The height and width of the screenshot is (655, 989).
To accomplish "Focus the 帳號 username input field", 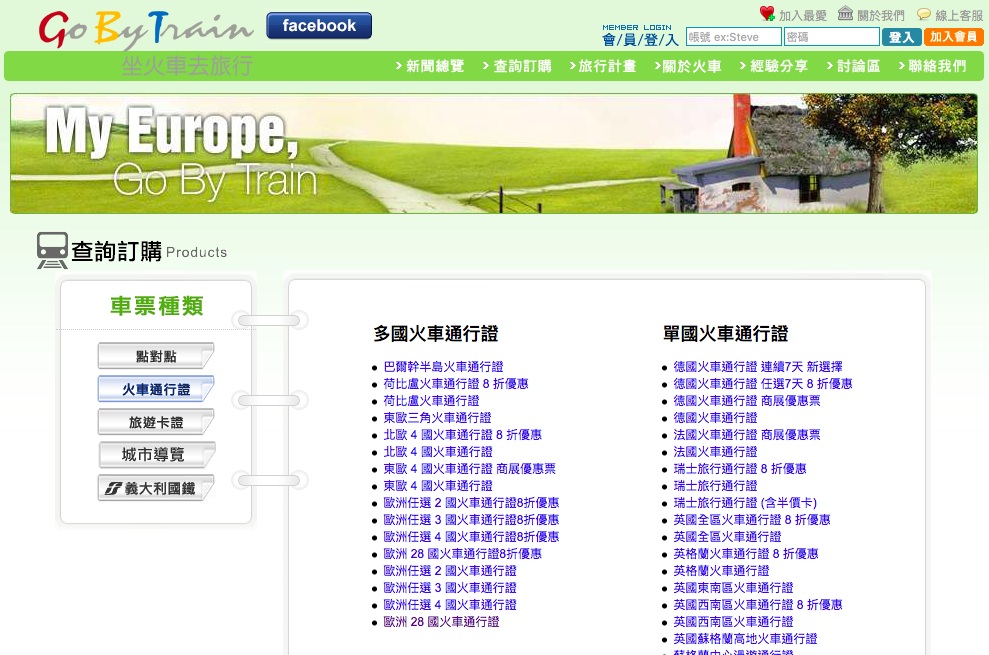I will pos(734,37).
